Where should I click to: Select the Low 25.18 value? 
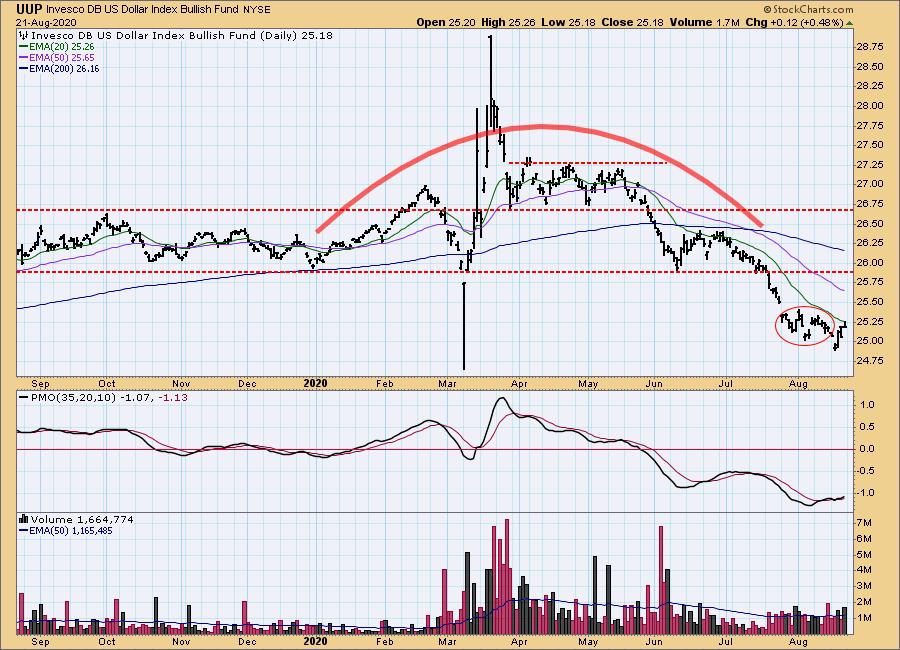(x=569, y=22)
